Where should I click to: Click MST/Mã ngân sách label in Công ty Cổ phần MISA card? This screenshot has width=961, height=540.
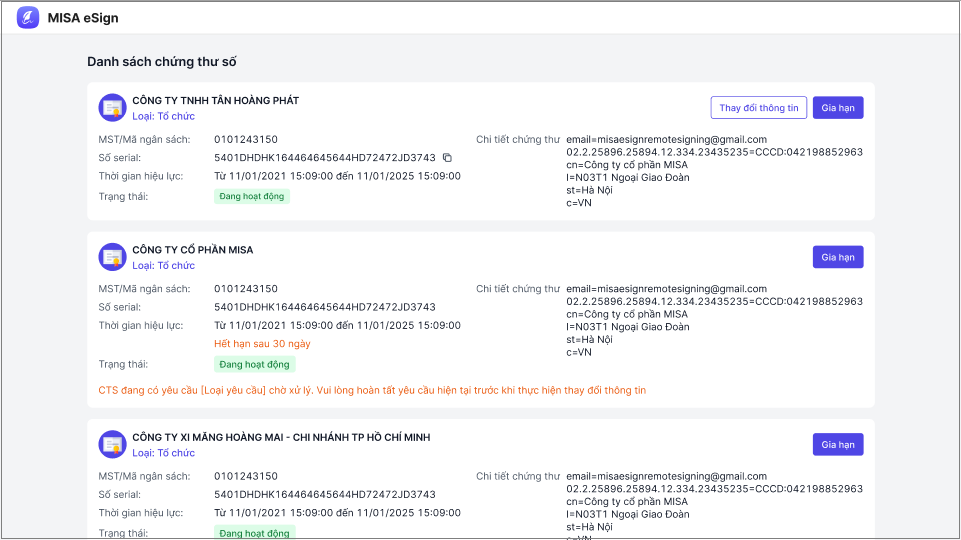[x=144, y=289]
